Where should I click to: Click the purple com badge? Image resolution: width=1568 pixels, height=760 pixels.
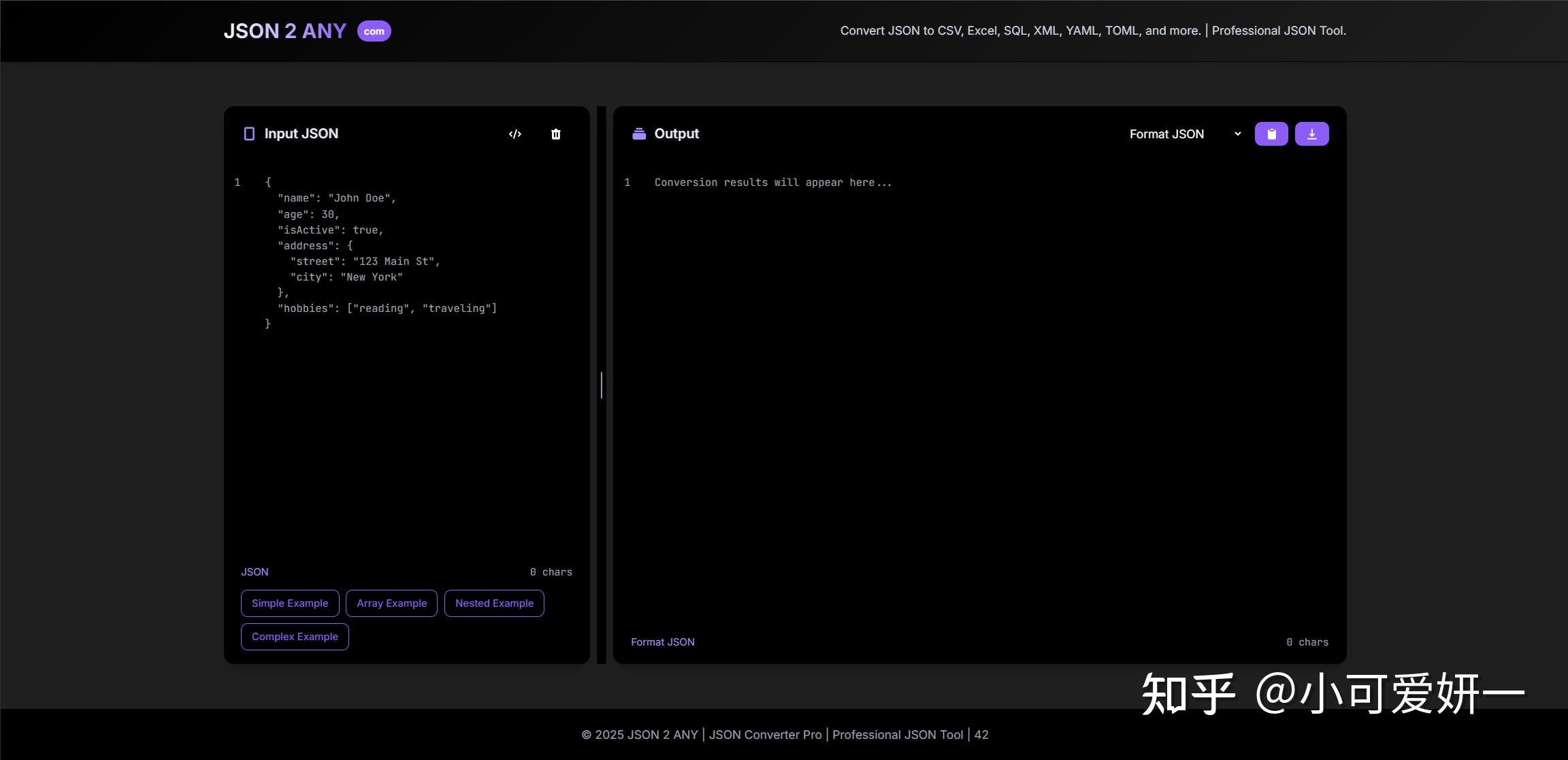tap(374, 31)
